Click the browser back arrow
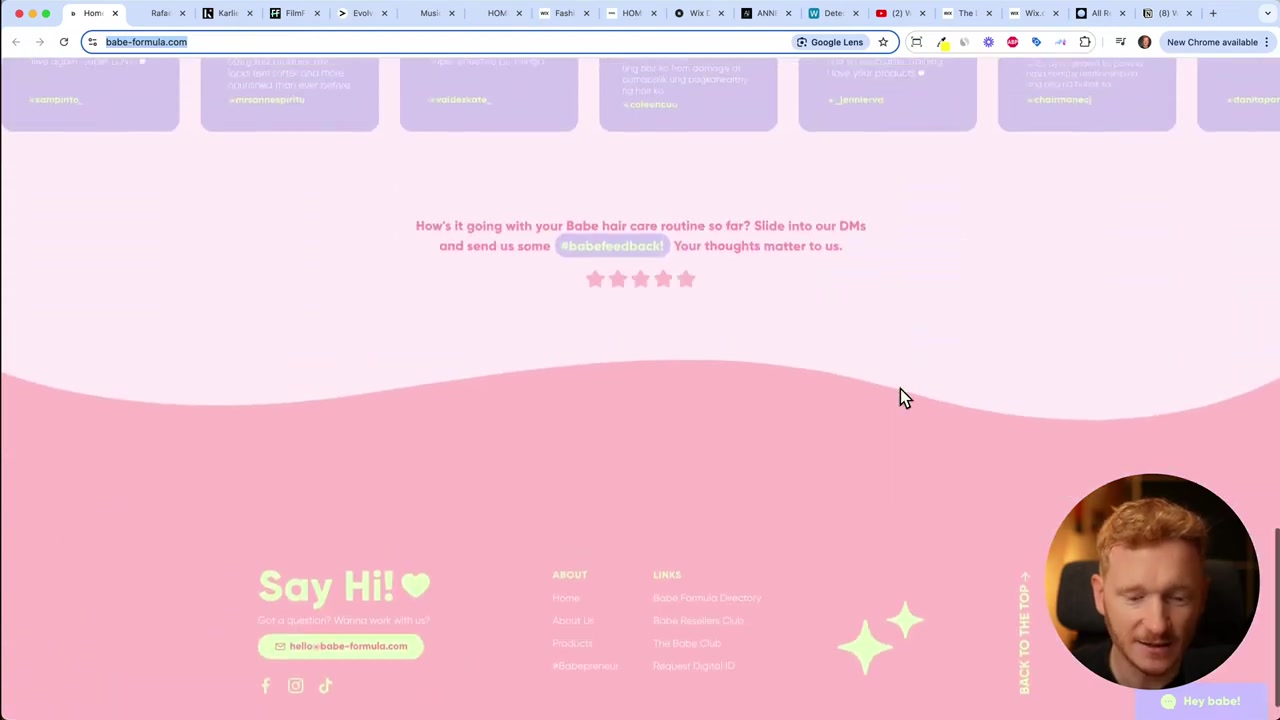The image size is (1280, 720). 16,42
